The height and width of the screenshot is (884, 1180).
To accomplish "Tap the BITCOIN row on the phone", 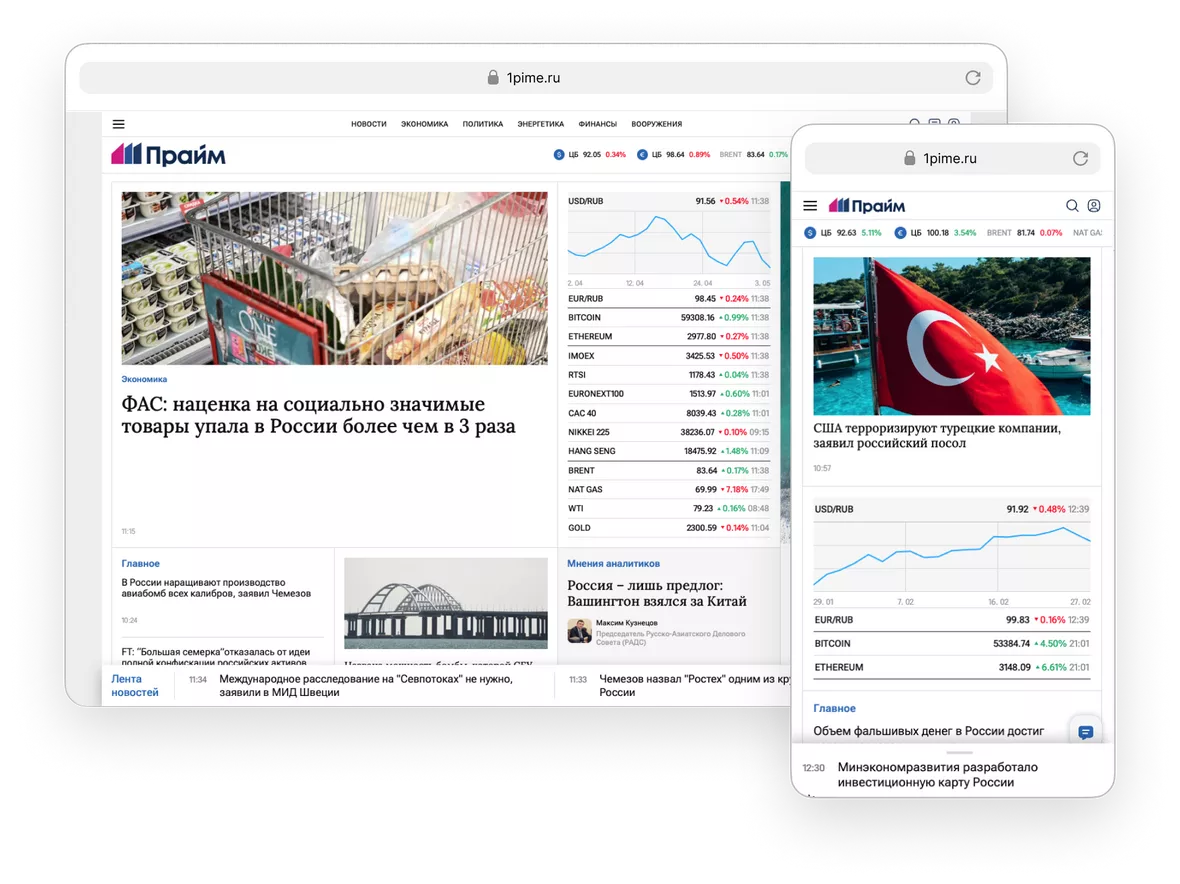I will 951,643.
